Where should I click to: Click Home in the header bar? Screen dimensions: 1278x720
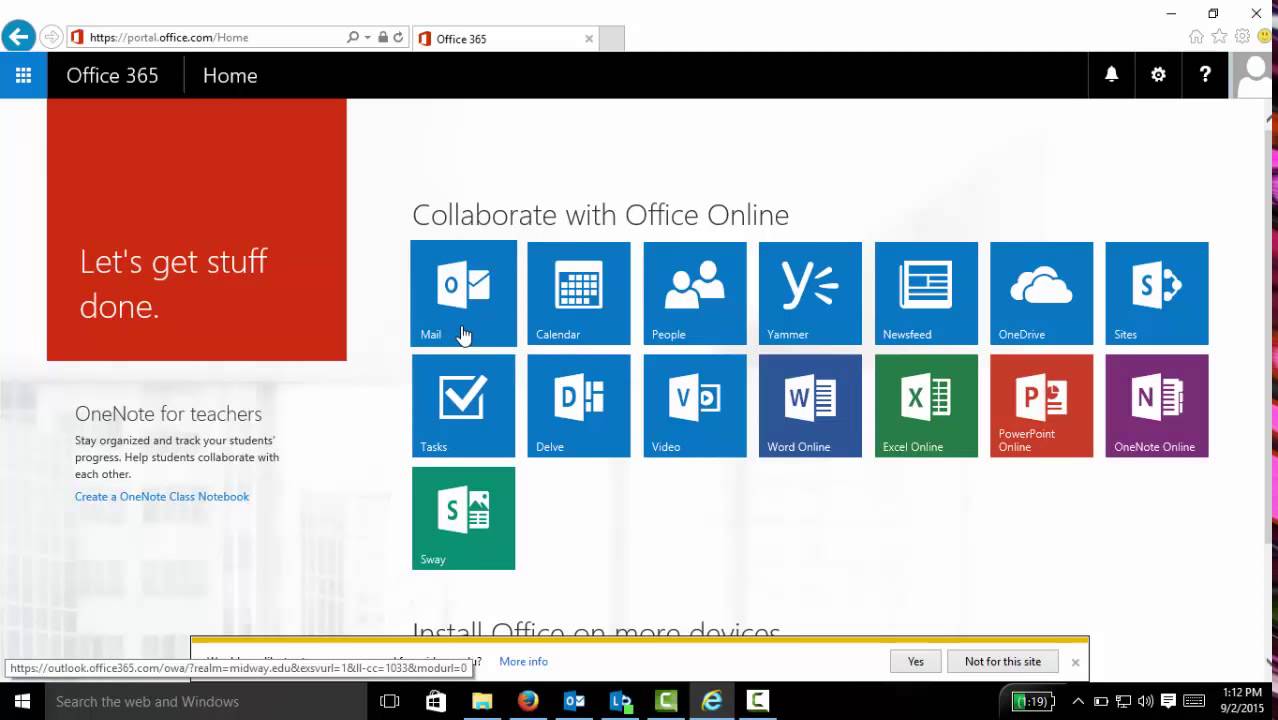tap(230, 75)
